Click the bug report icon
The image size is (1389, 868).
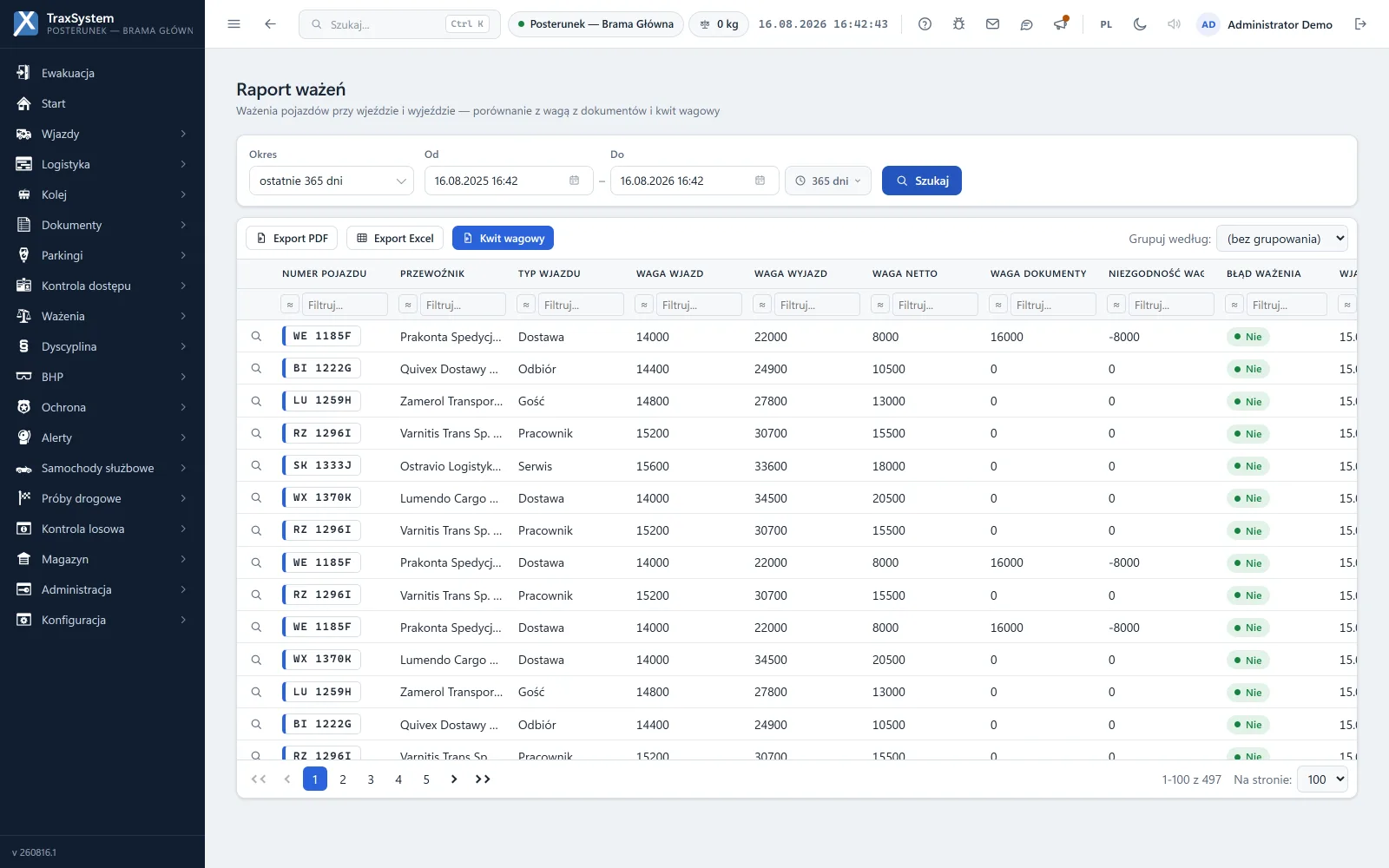pos(958,24)
